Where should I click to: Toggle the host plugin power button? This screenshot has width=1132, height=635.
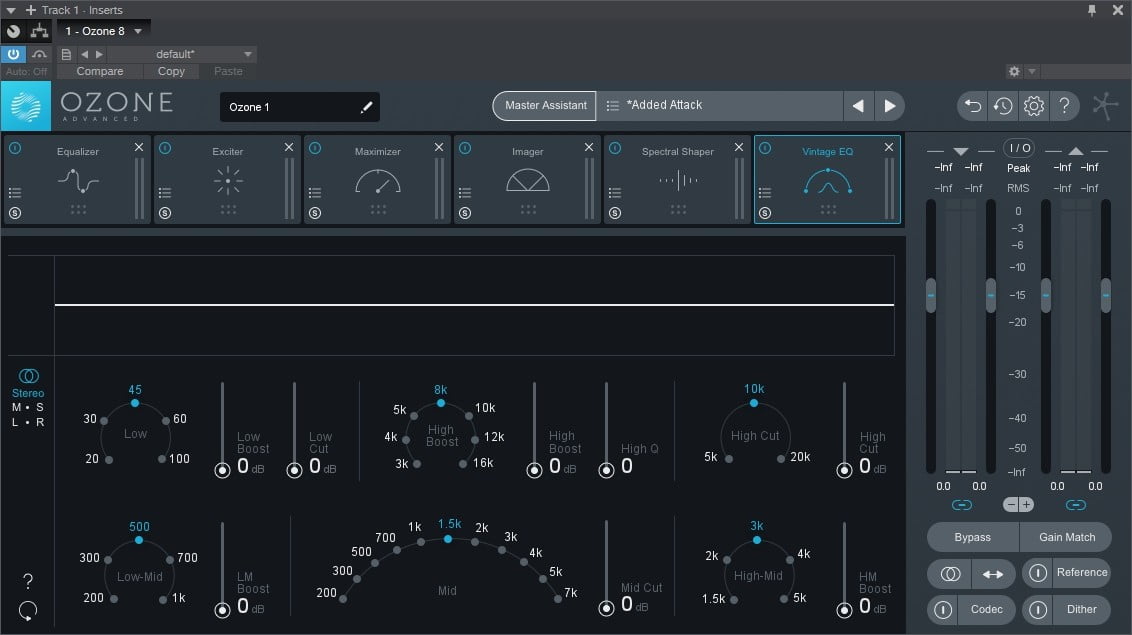click(x=13, y=54)
